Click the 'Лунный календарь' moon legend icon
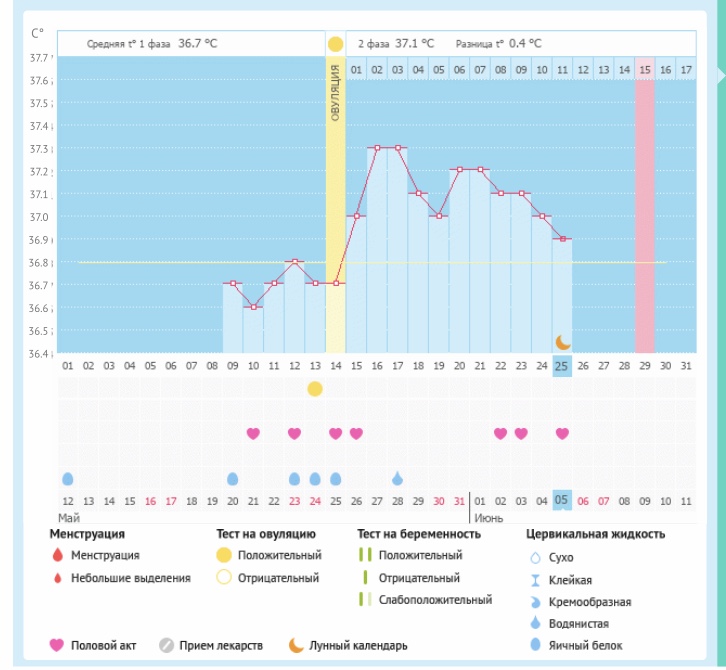726x670 pixels. tap(297, 645)
